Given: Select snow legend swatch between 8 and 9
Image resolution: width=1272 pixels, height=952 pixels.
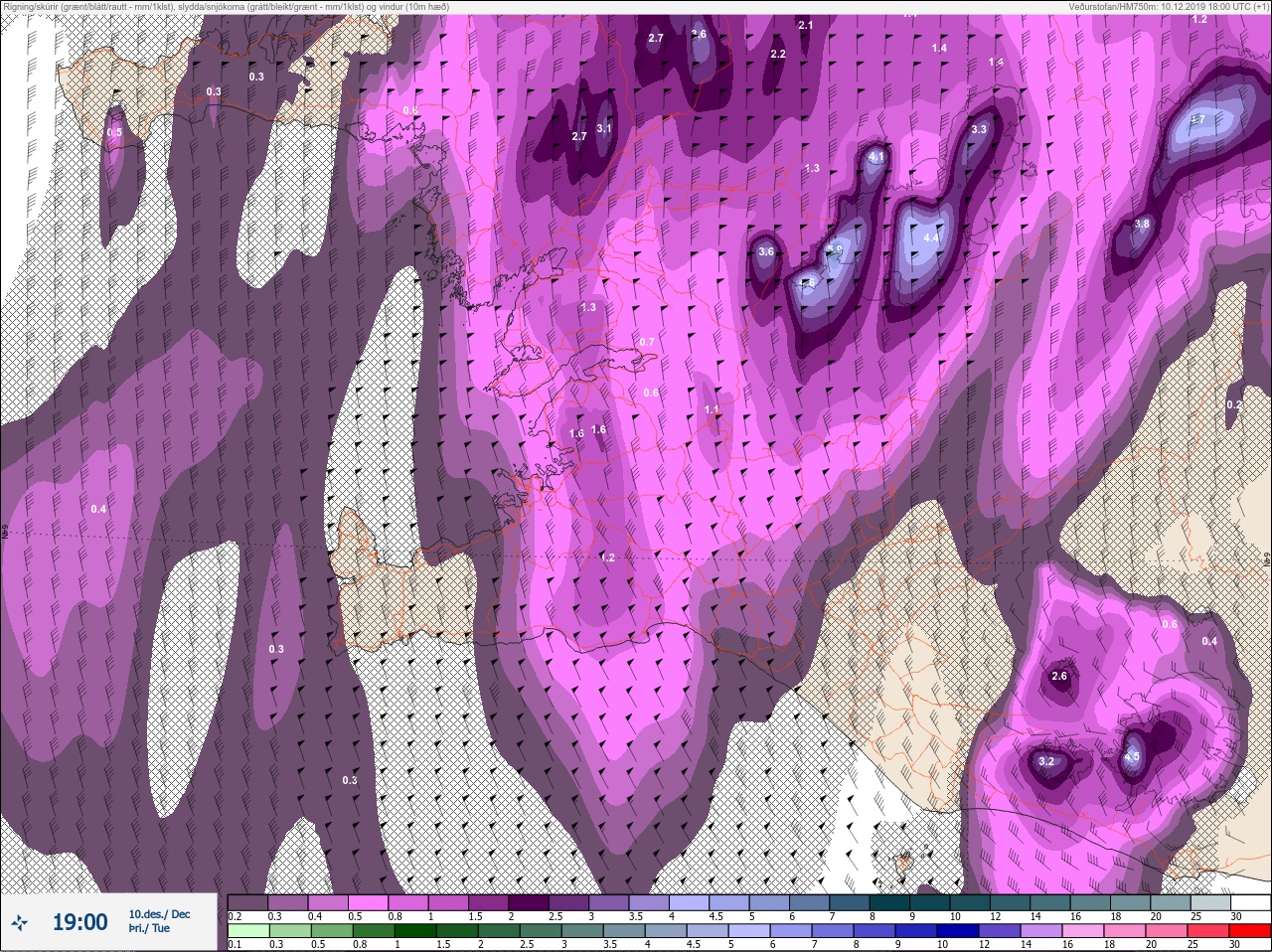Looking at the screenshot, I should pos(889,902).
